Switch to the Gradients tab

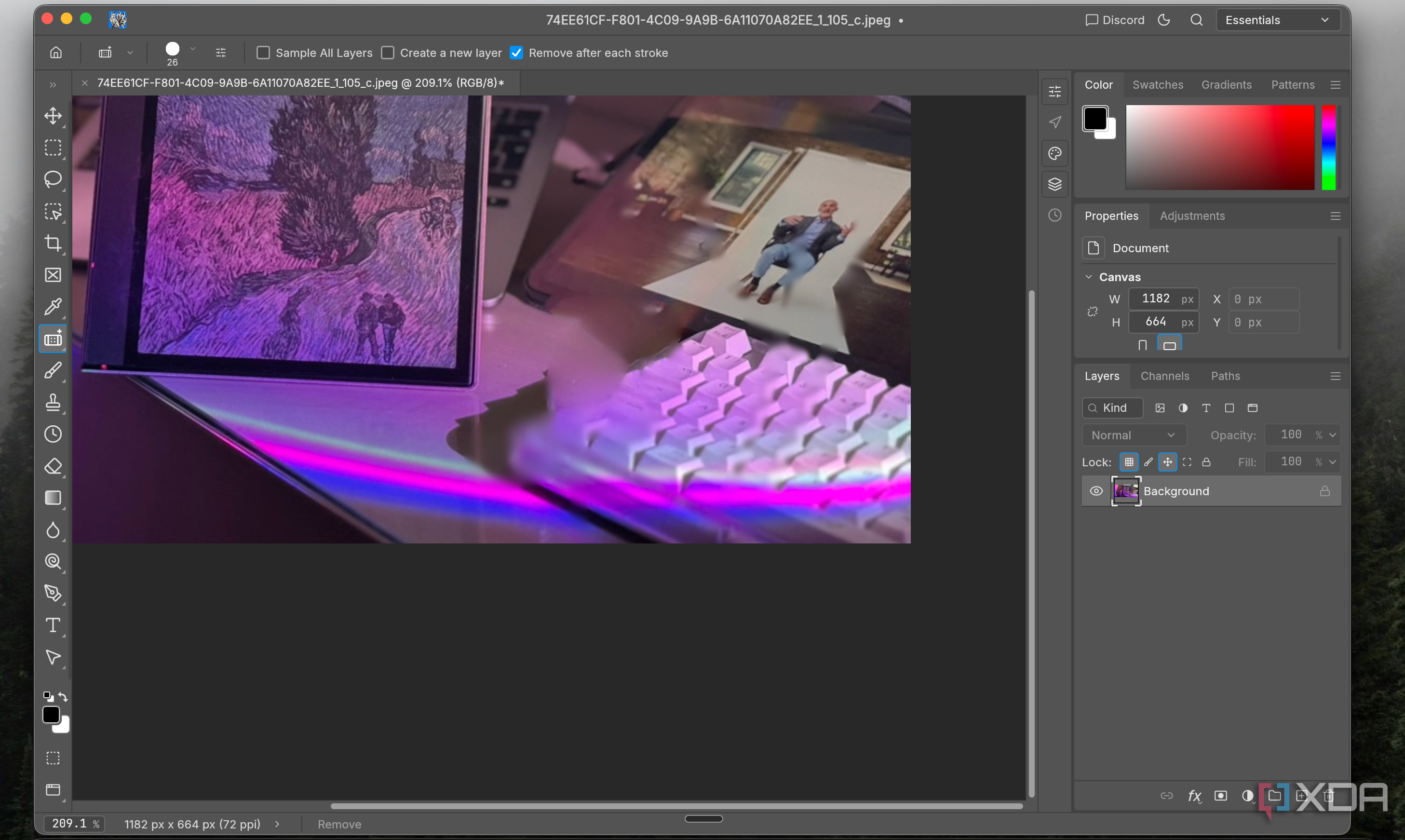(x=1226, y=85)
